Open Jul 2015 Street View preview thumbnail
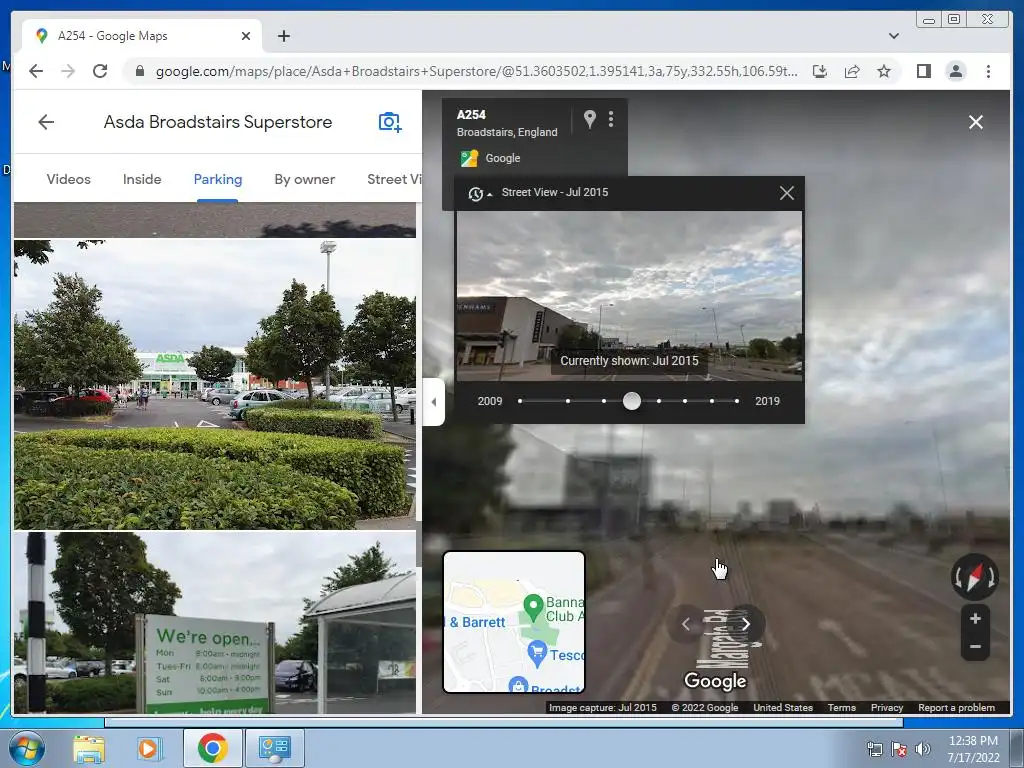1024x768 pixels. (629, 296)
